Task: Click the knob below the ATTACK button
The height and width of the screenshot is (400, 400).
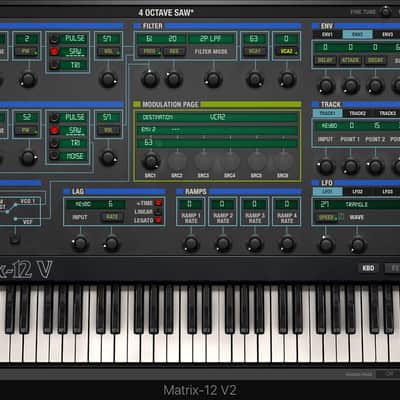Action: [351, 86]
